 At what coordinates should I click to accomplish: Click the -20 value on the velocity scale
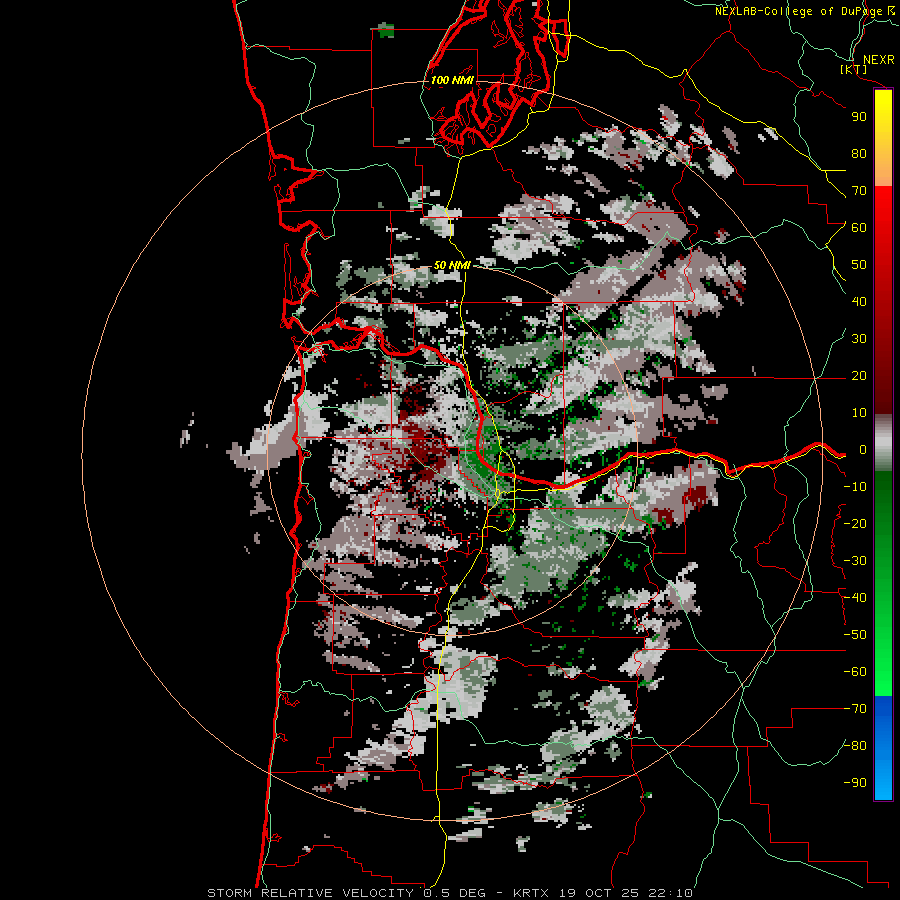(x=855, y=524)
